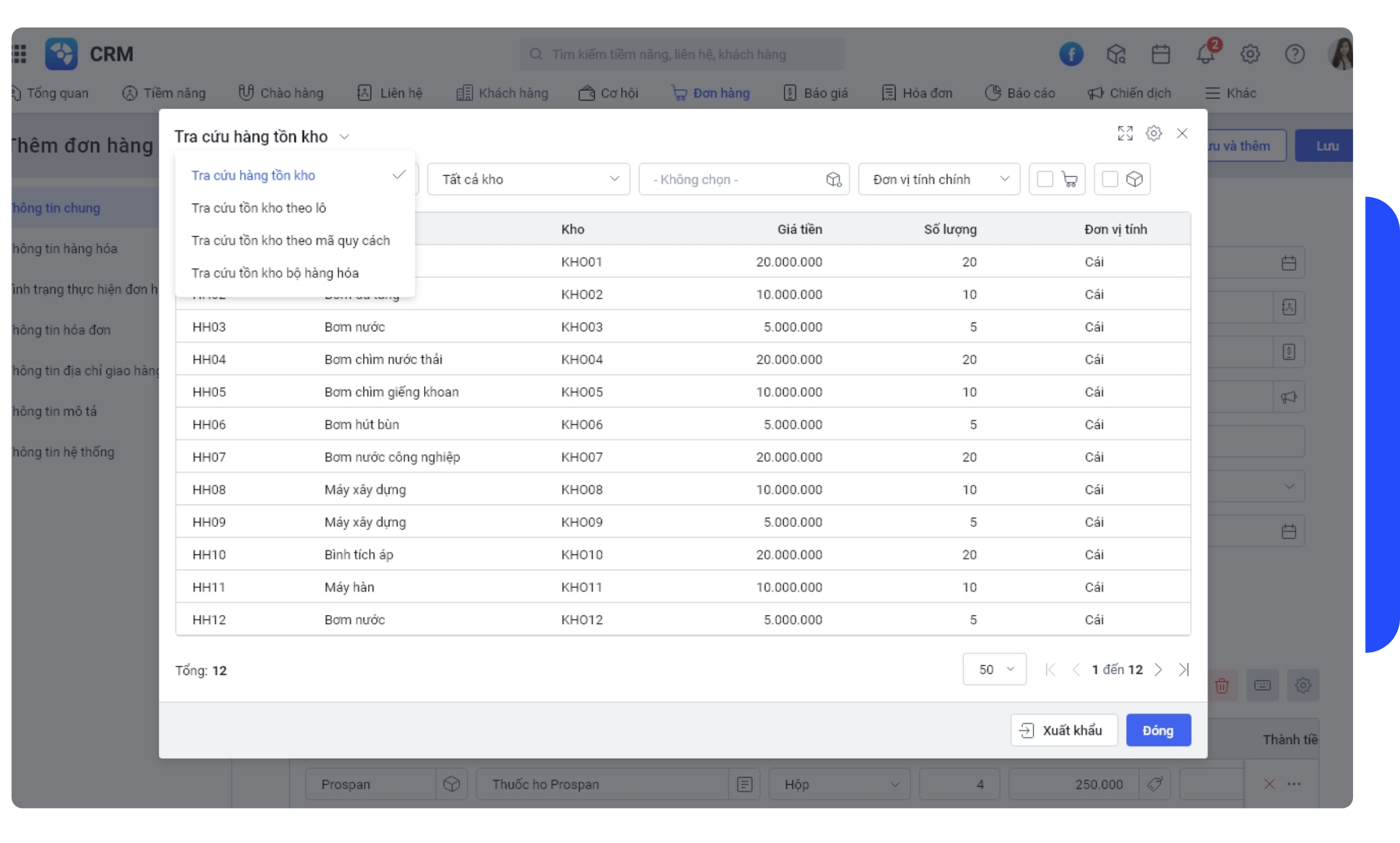Screen dimensions: 1400x843
Task: Open the 50 rows per page dropdown
Action: click(x=994, y=669)
